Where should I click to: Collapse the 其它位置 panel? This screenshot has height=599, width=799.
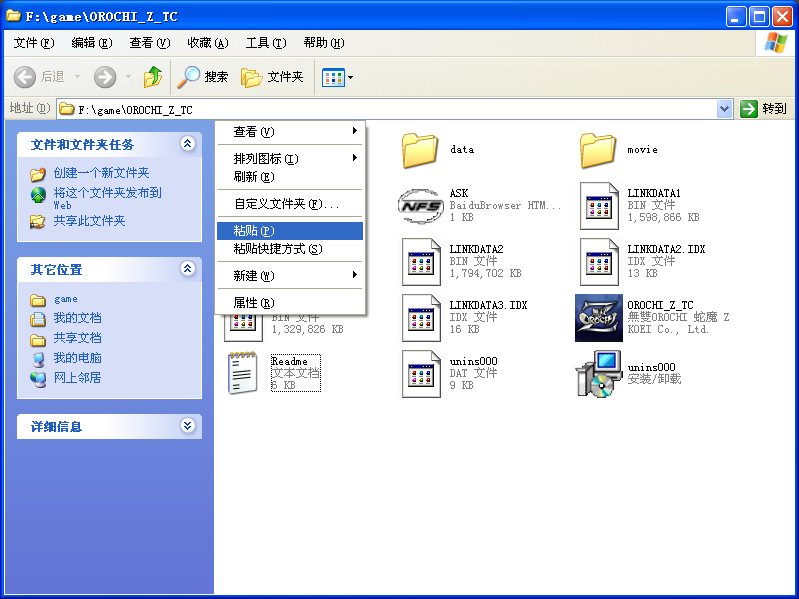click(x=187, y=269)
